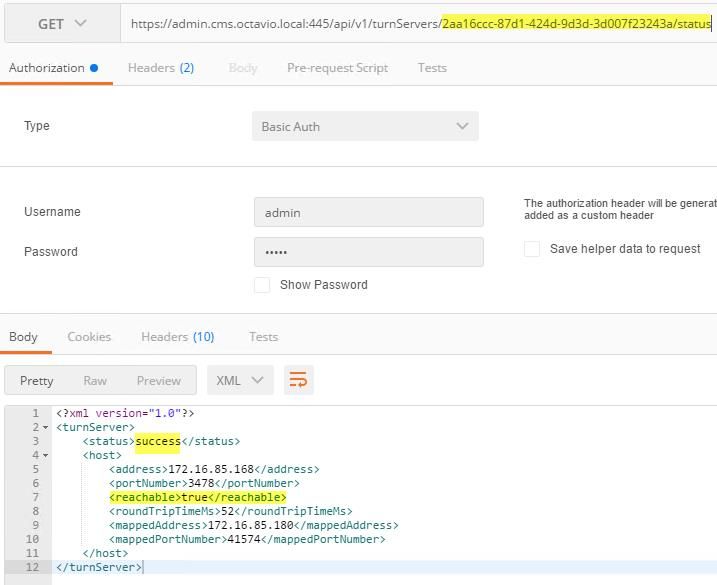Toggle the line wrap icon

[x=299, y=380]
